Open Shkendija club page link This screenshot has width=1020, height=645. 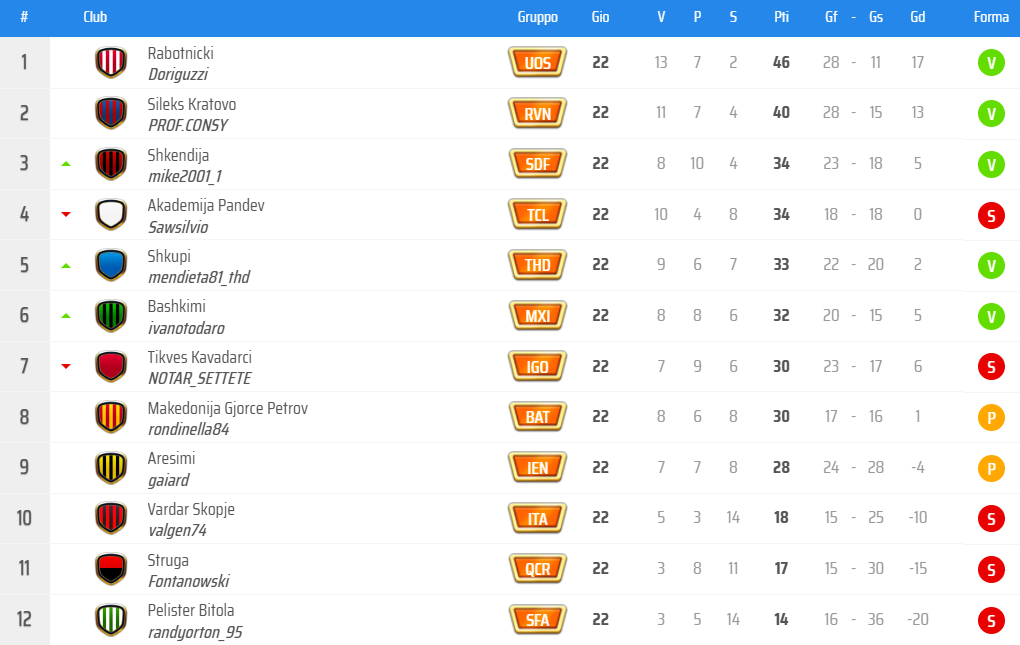click(x=178, y=155)
